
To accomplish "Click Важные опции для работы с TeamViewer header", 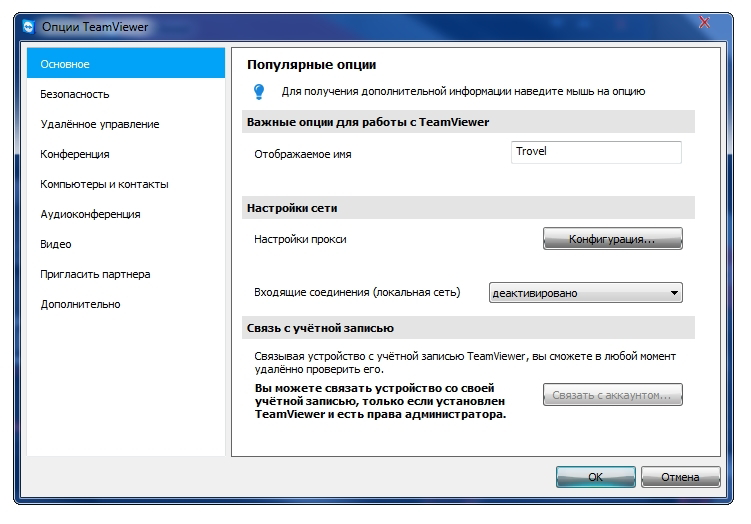I will pyautogui.click(x=468, y=122).
